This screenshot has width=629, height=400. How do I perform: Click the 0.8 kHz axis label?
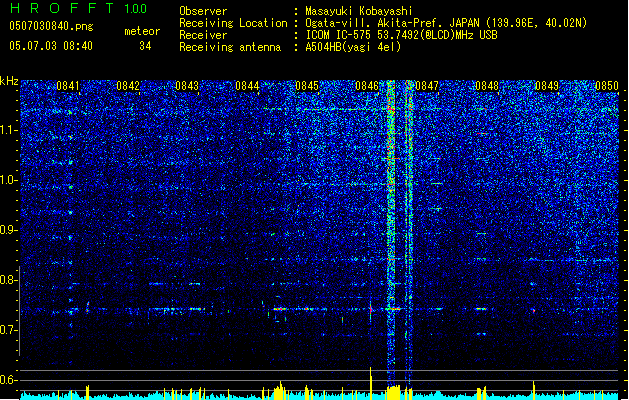coord(9,280)
